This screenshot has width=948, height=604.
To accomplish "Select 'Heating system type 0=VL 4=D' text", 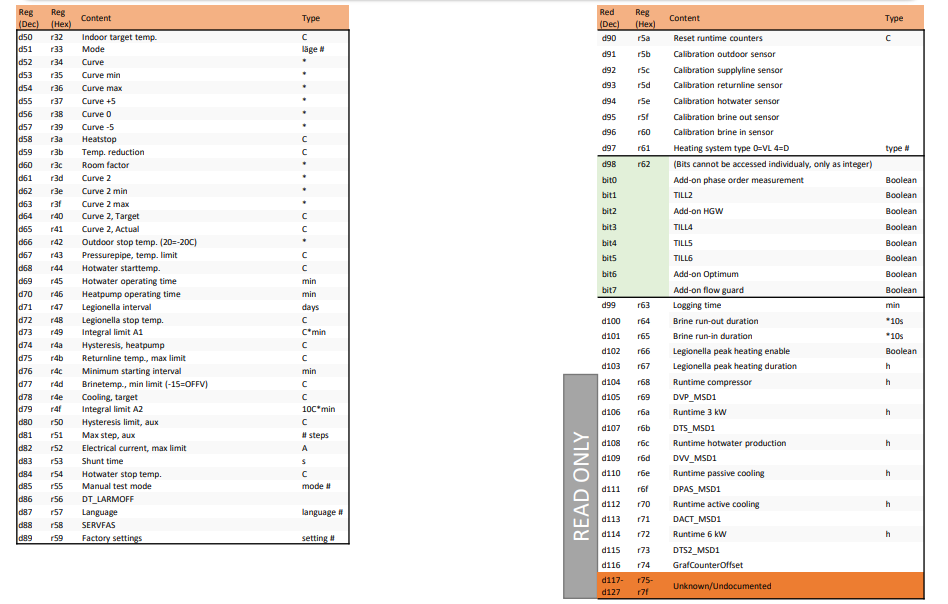I will (731, 148).
